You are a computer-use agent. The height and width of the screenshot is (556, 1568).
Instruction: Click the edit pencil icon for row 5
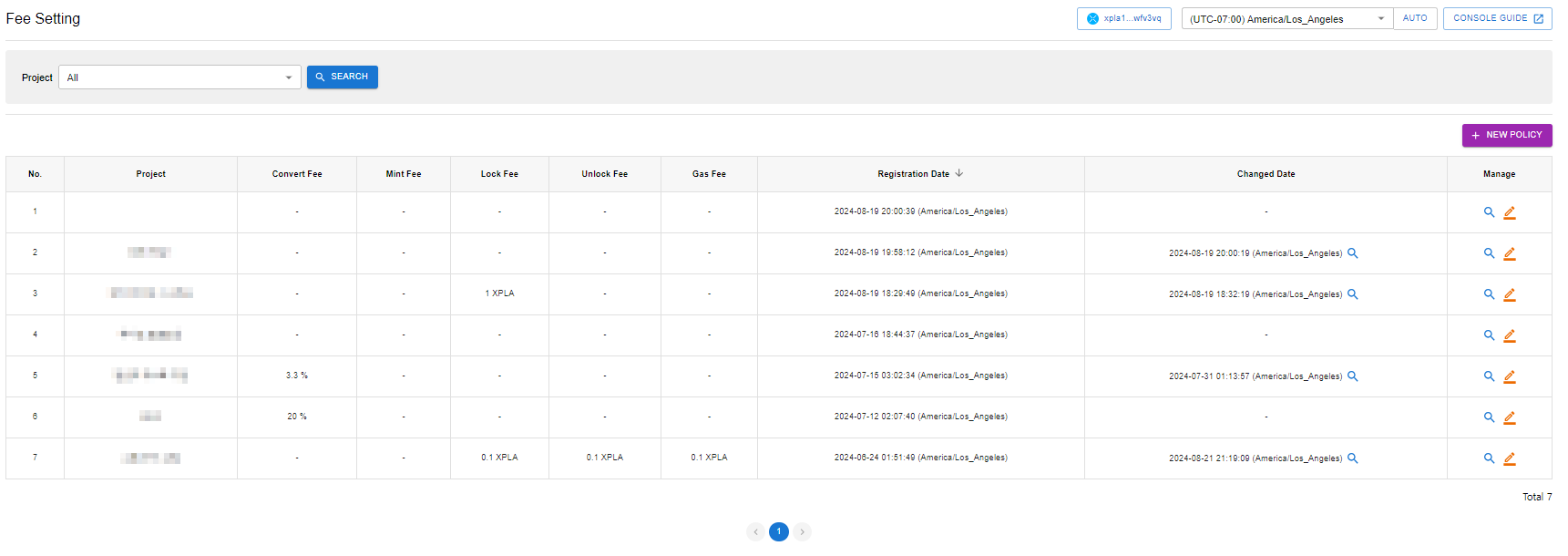pos(1509,376)
